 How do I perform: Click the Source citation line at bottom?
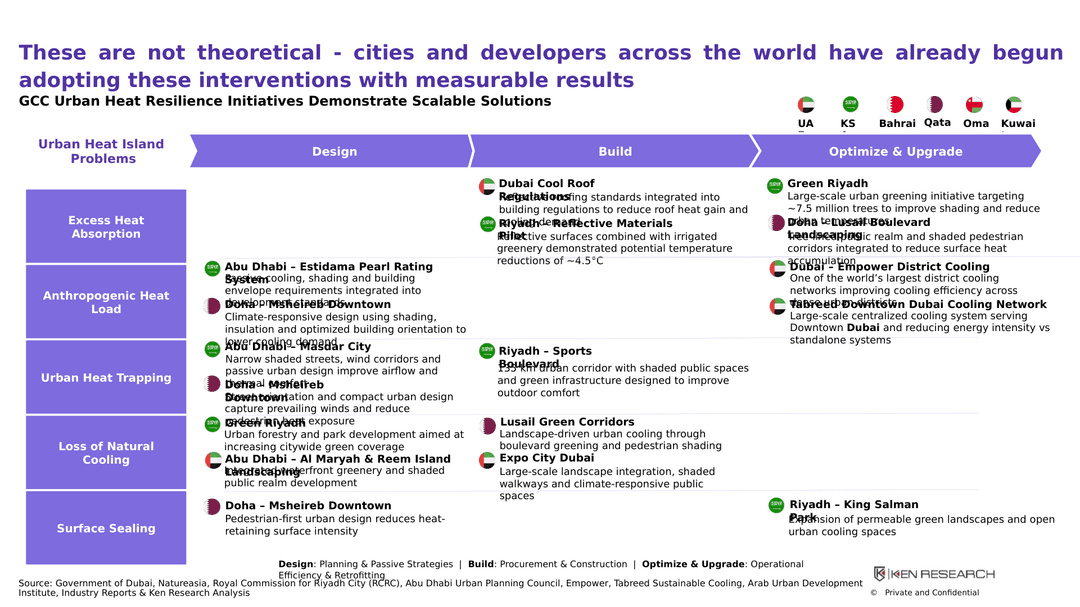(x=440, y=588)
